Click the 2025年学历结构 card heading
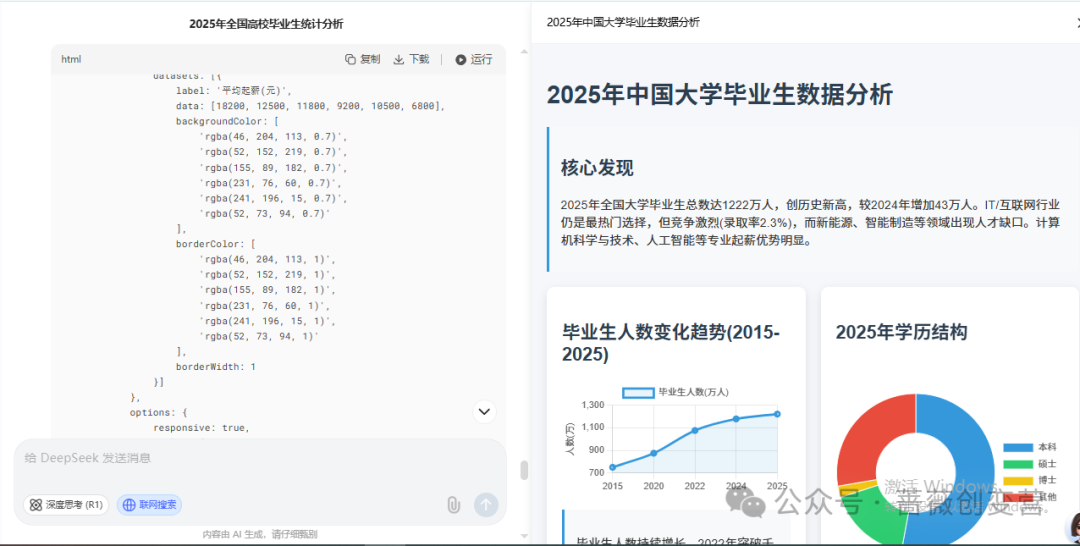Viewport: 1080px width, 546px height. (902, 332)
